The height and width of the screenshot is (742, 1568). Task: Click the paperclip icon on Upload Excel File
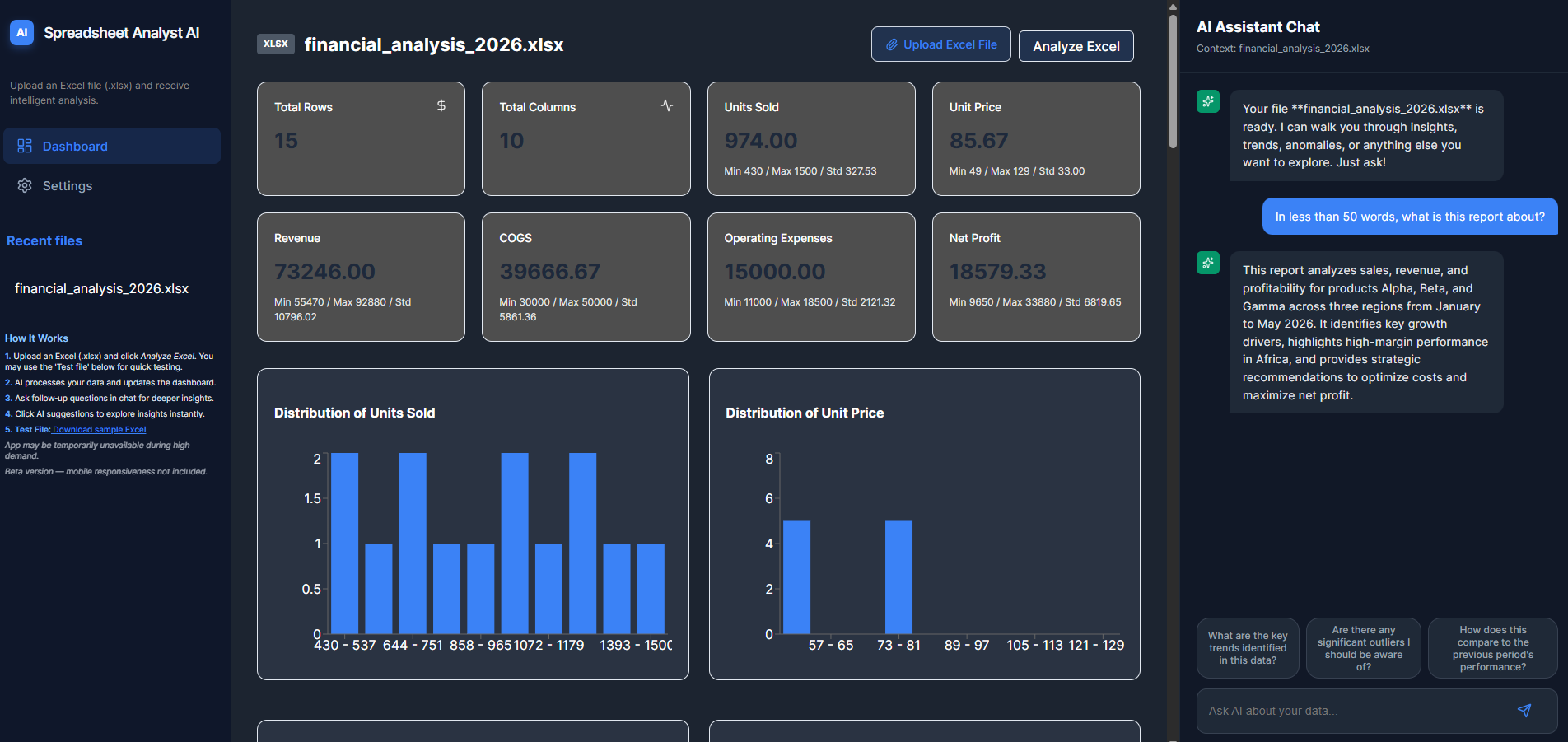[891, 44]
